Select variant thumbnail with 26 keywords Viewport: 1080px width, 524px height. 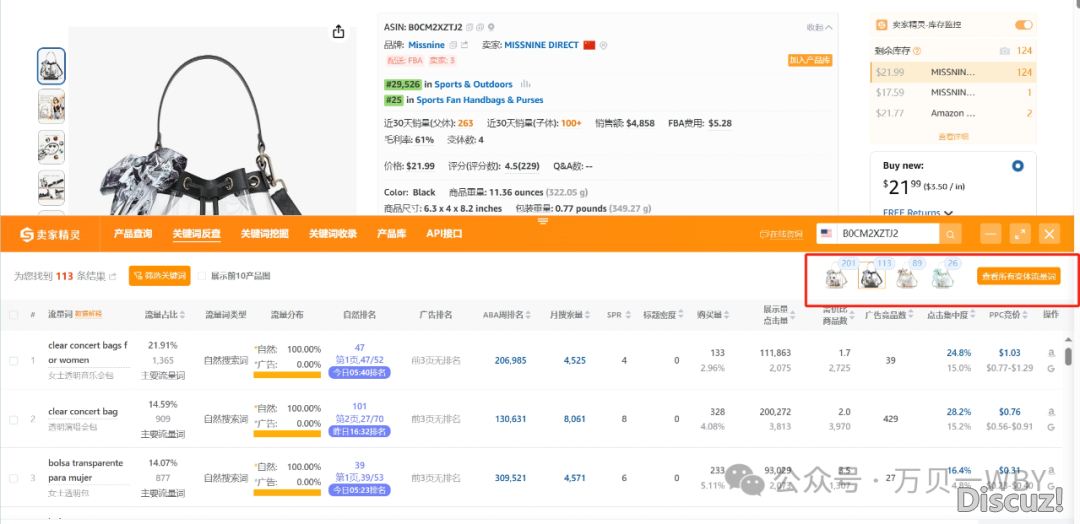tap(942, 277)
